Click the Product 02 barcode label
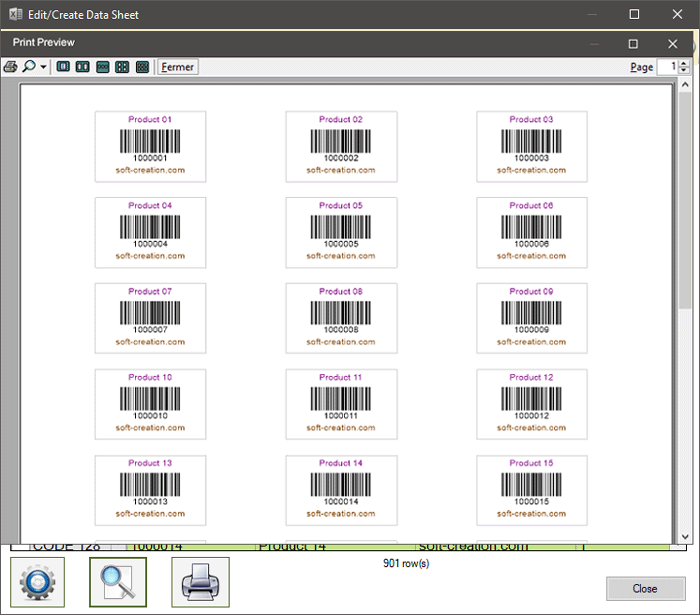The image size is (700, 615). [x=342, y=146]
